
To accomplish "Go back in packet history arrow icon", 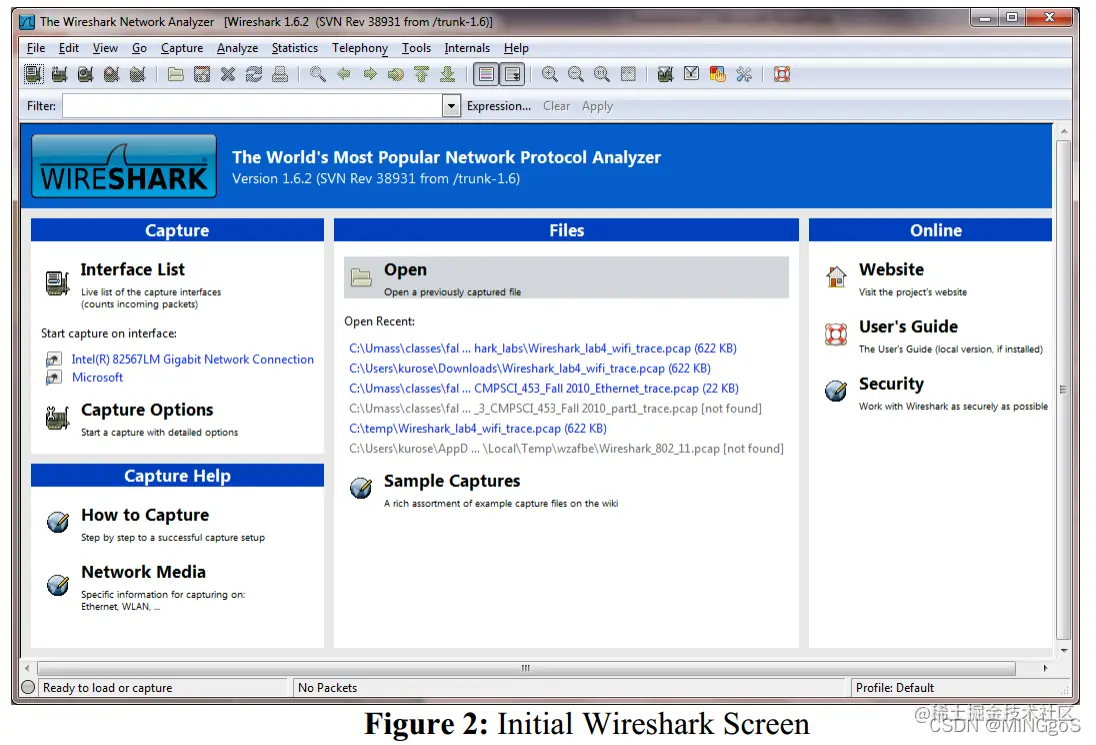I will coord(343,74).
